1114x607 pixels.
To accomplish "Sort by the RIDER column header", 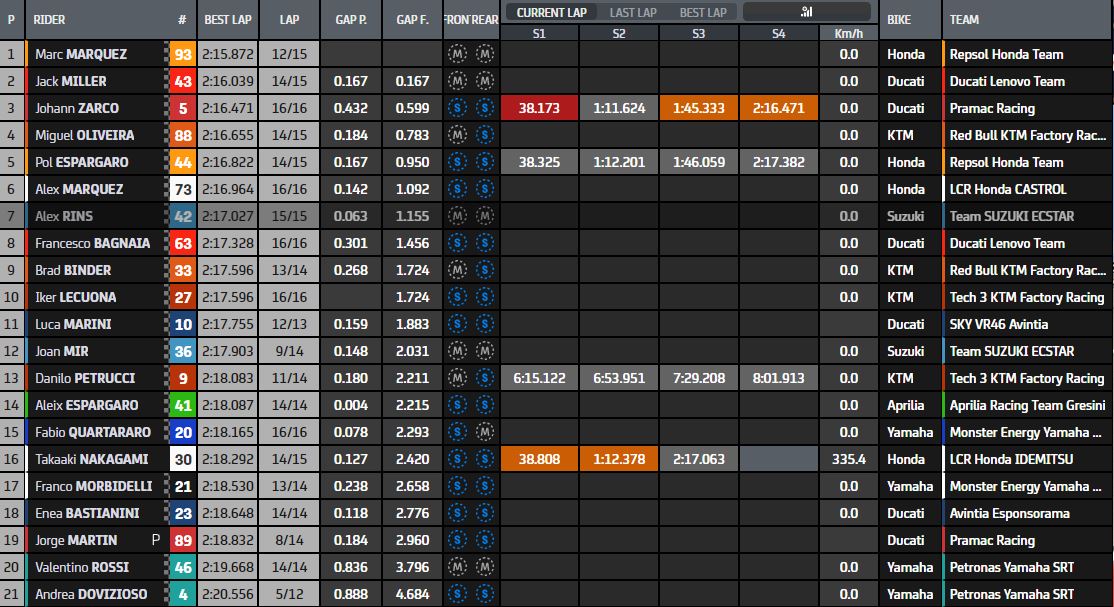I will click(x=49, y=20).
